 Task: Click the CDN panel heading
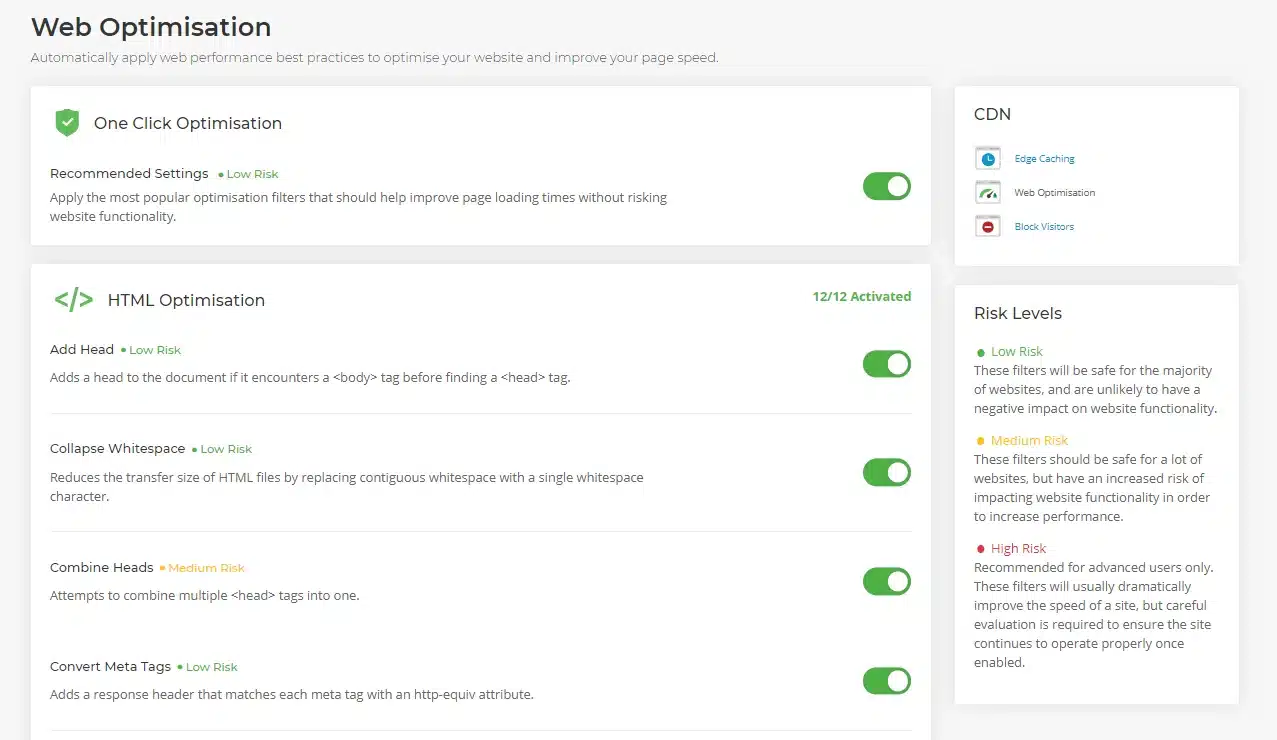tap(992, 115)
